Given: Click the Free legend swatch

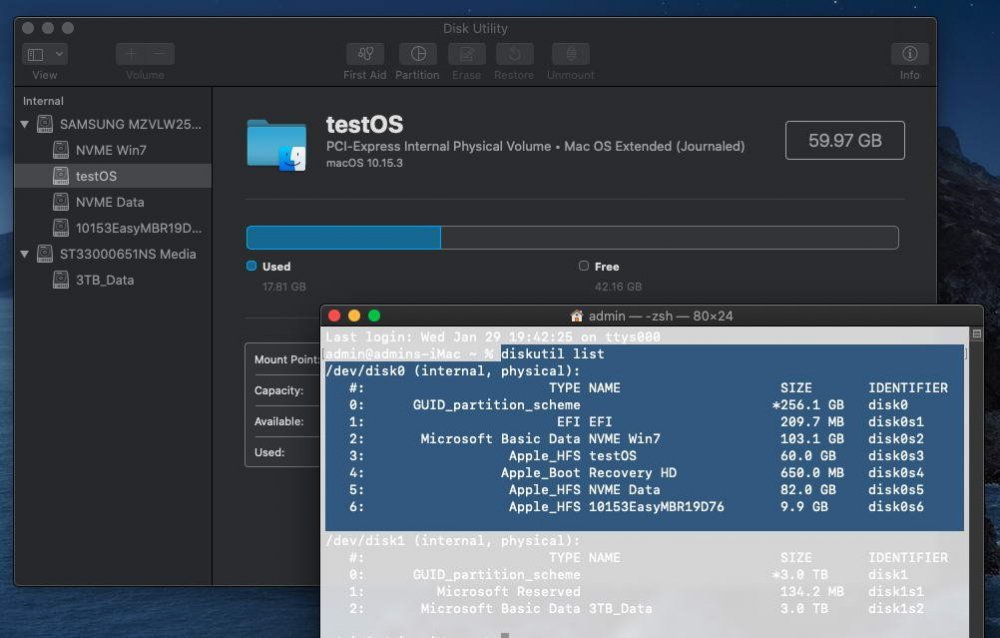Looking at the screenshot, I should tap(584, 266).
